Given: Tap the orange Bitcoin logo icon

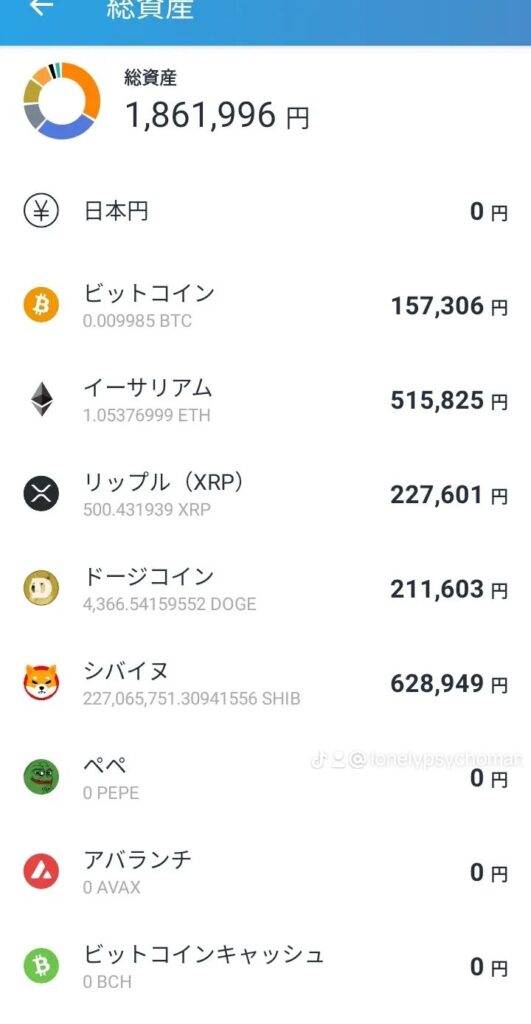Looking at the screenshot, I should 41,305.
